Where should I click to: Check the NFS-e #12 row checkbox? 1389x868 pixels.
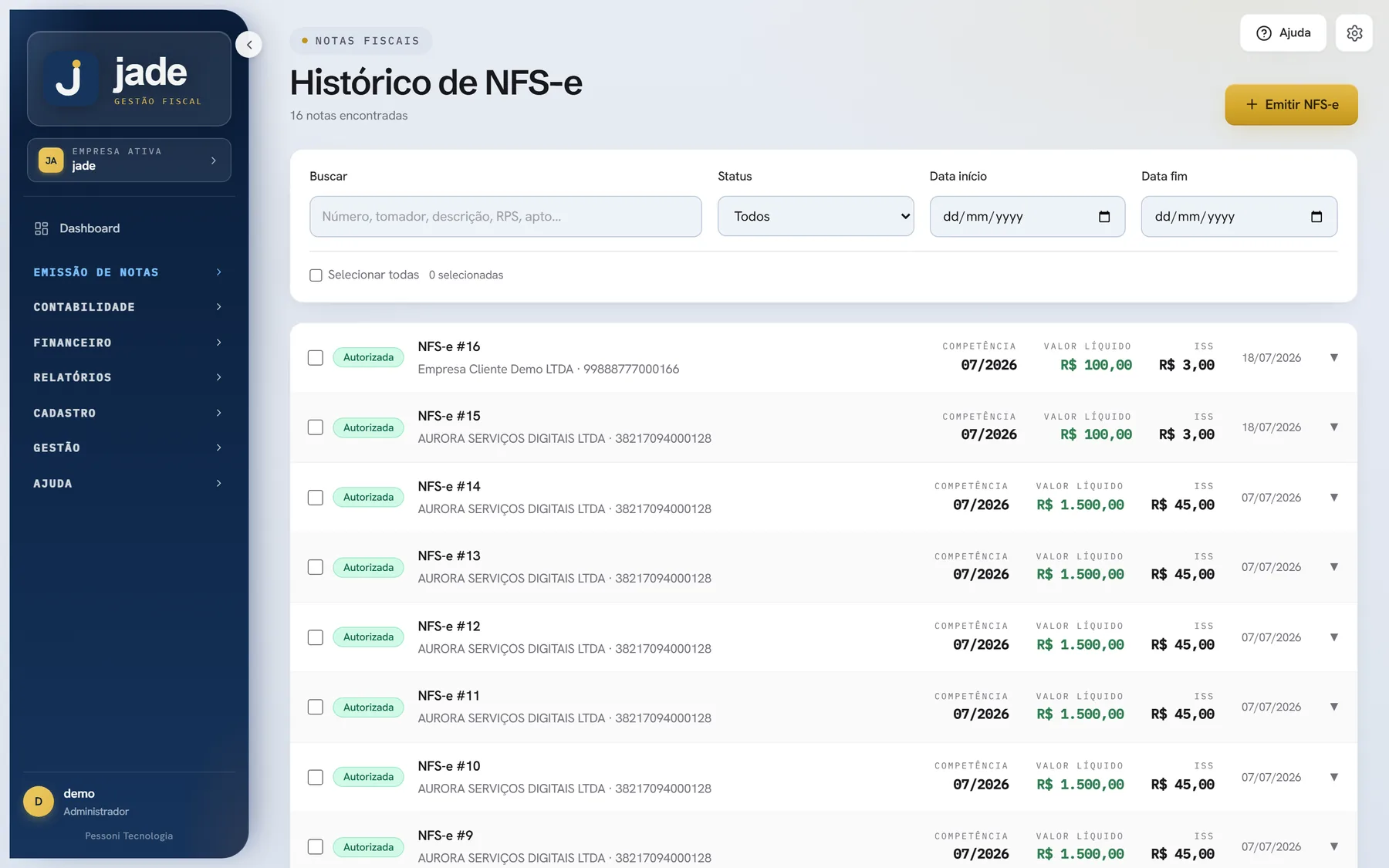tap(316, 637)
